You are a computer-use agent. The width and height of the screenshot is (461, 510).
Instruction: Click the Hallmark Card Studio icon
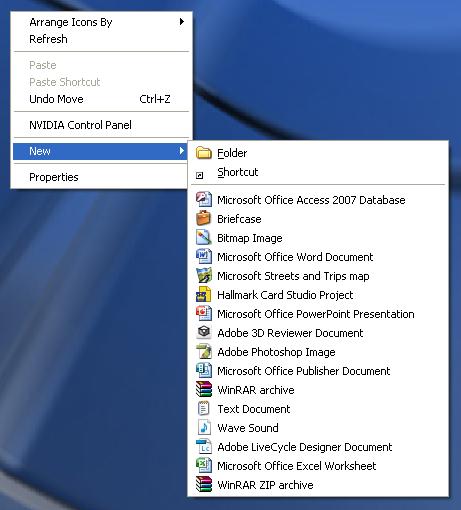204,294
